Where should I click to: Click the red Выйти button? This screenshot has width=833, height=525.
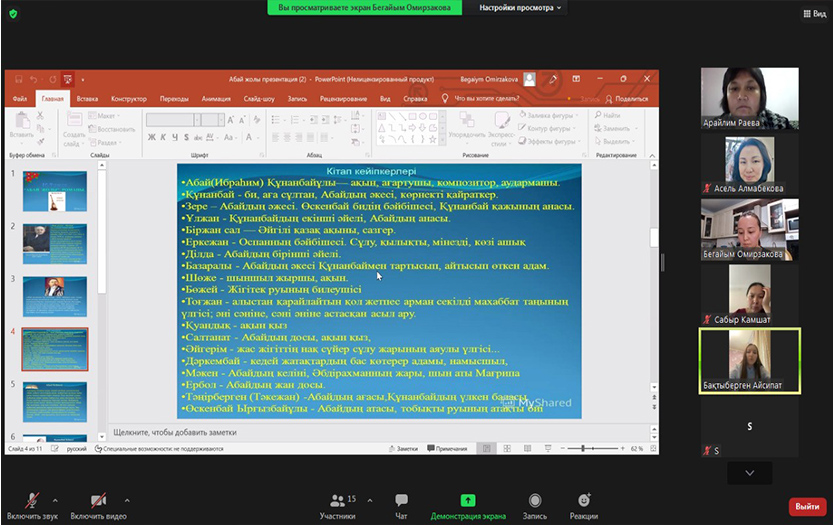click(807, 507)
